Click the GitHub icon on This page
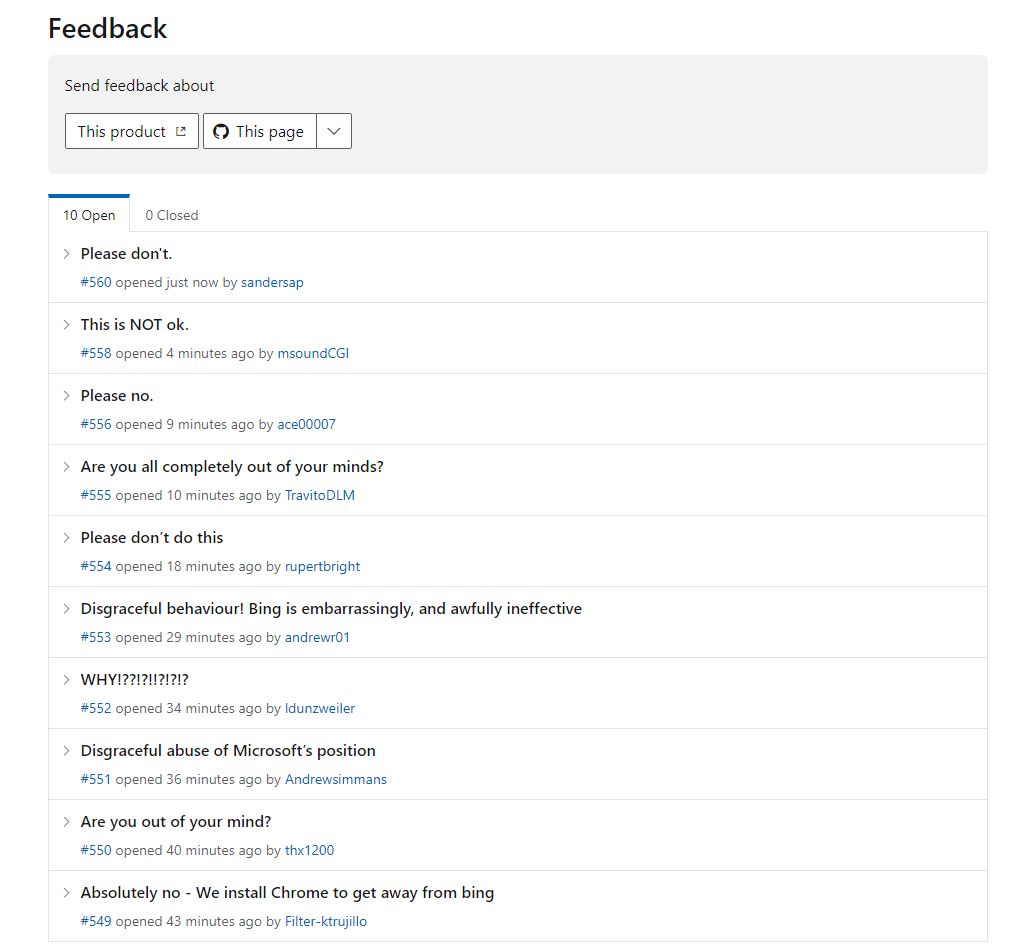The height and width of the screenshot is (947, 1031). 221,131
